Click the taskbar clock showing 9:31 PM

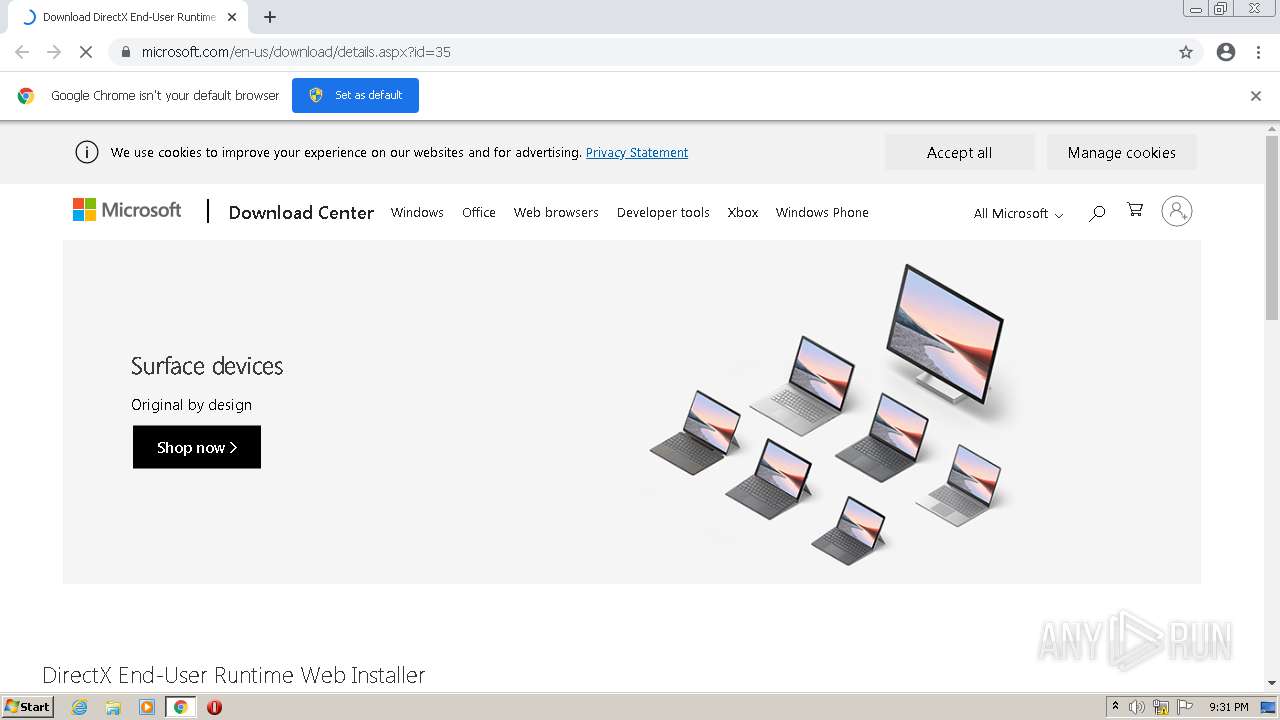pos(1229,707)
